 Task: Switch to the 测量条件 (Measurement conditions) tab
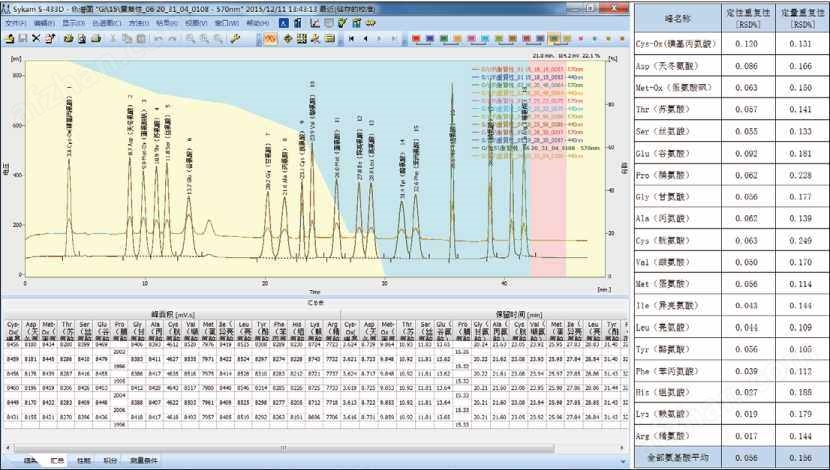144,460
